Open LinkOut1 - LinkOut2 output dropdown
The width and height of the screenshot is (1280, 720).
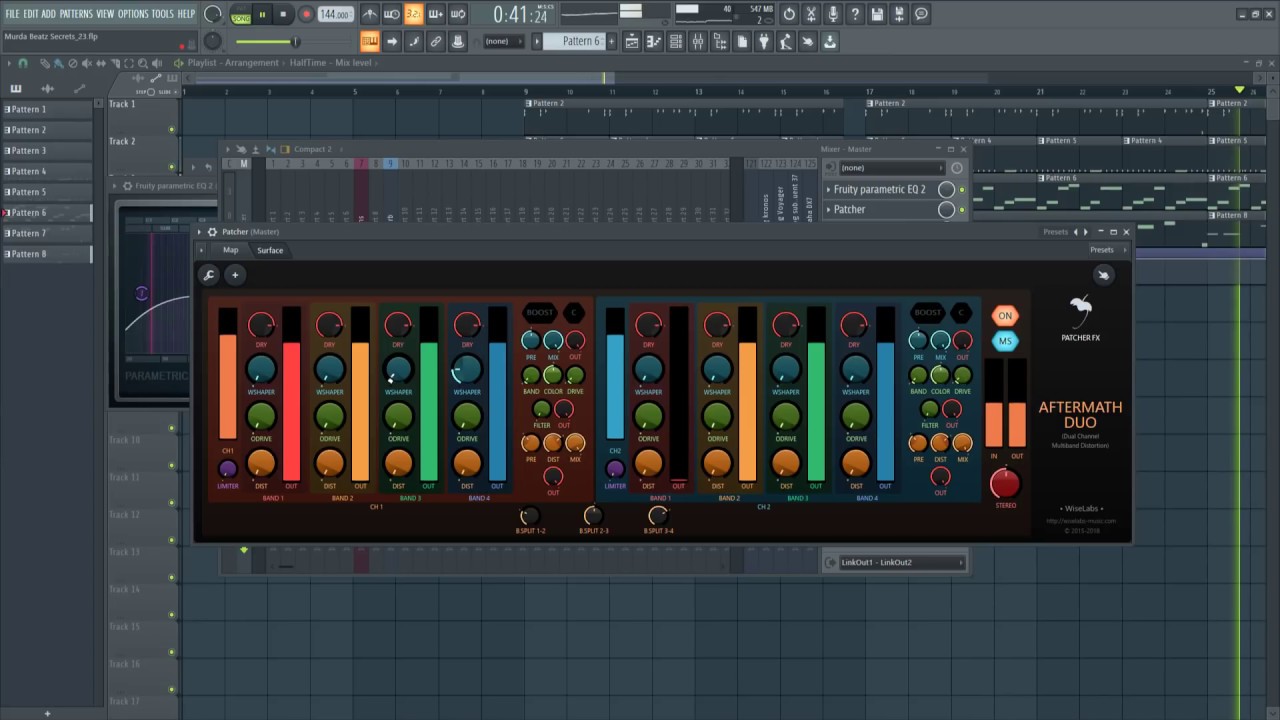tap(901, 562)
